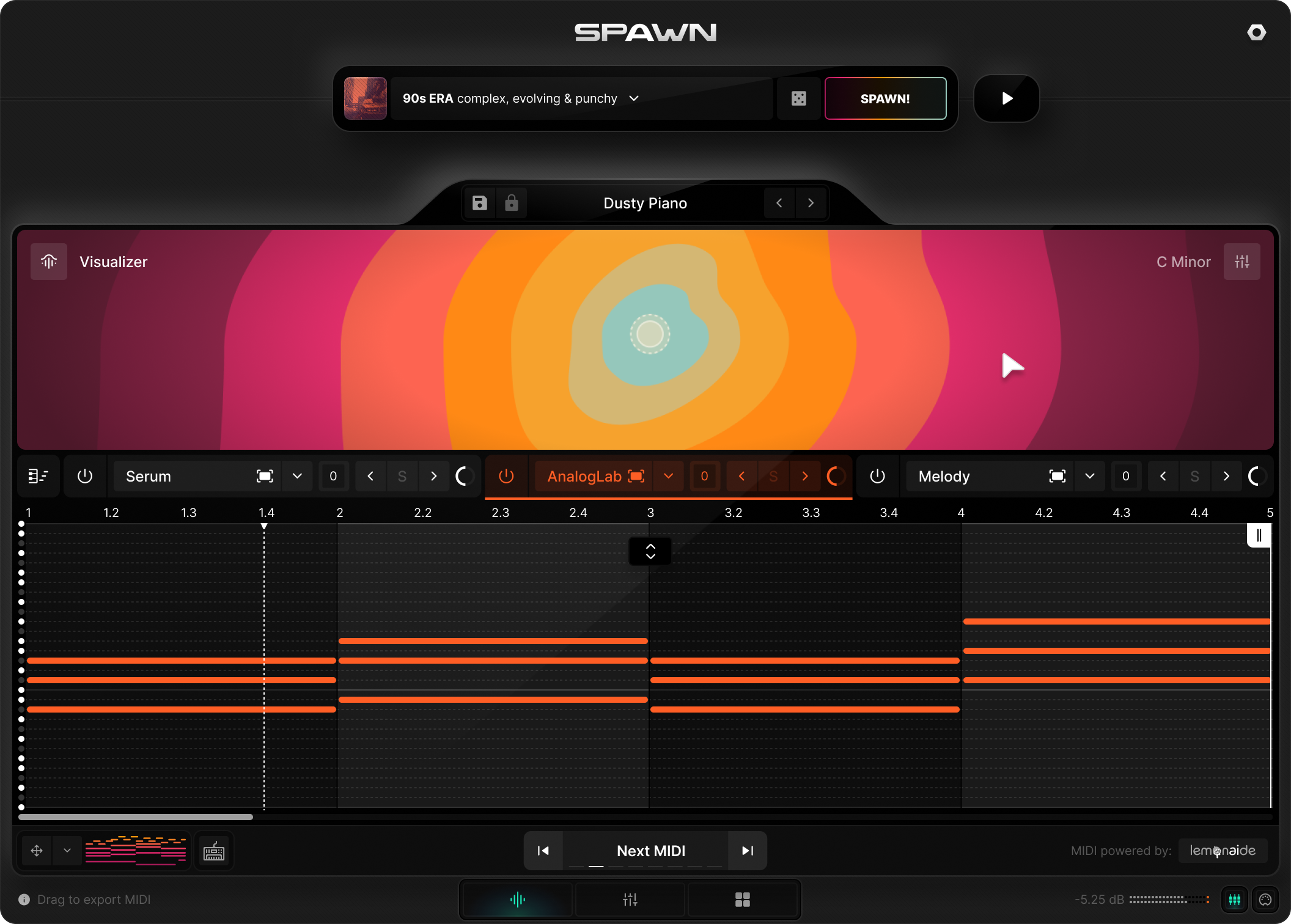Toggle Melody track power
Screen dimensions: 1291x924
[877, 476]
